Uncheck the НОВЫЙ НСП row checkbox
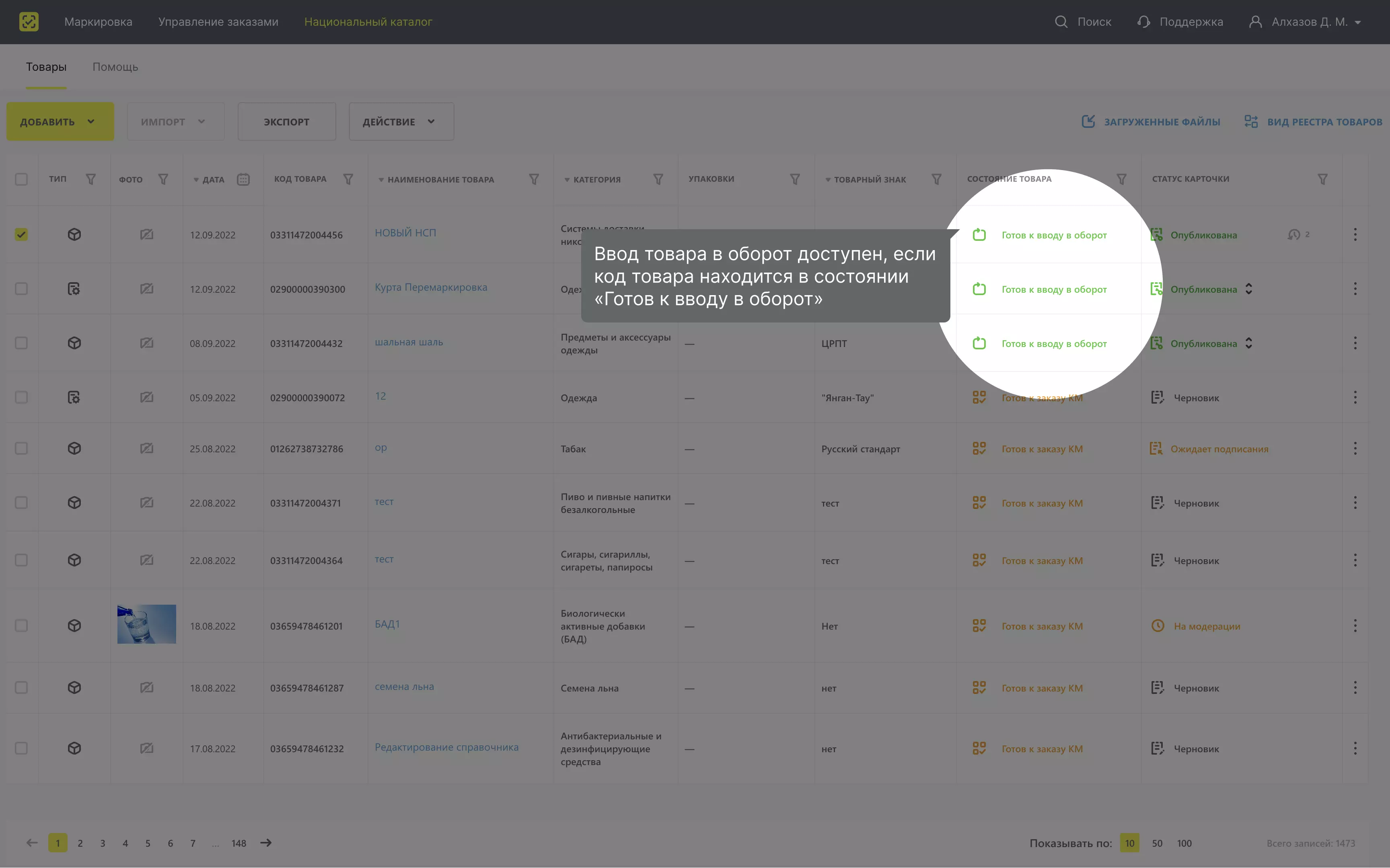1390x868 pixels. click(x=21, y=234)
